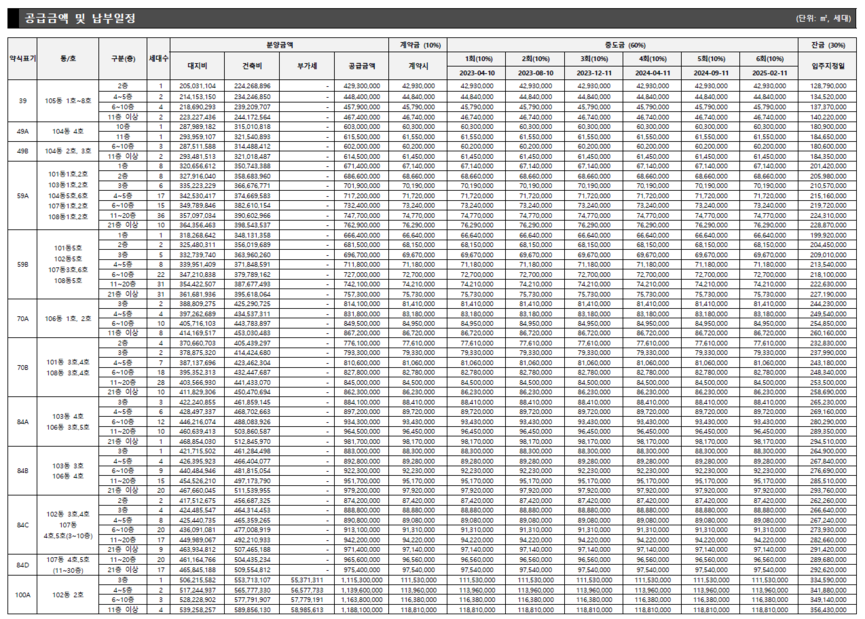Screen dimensions: 865x619
Task: Click the '동/호' column header
Action: coord(68,58)
